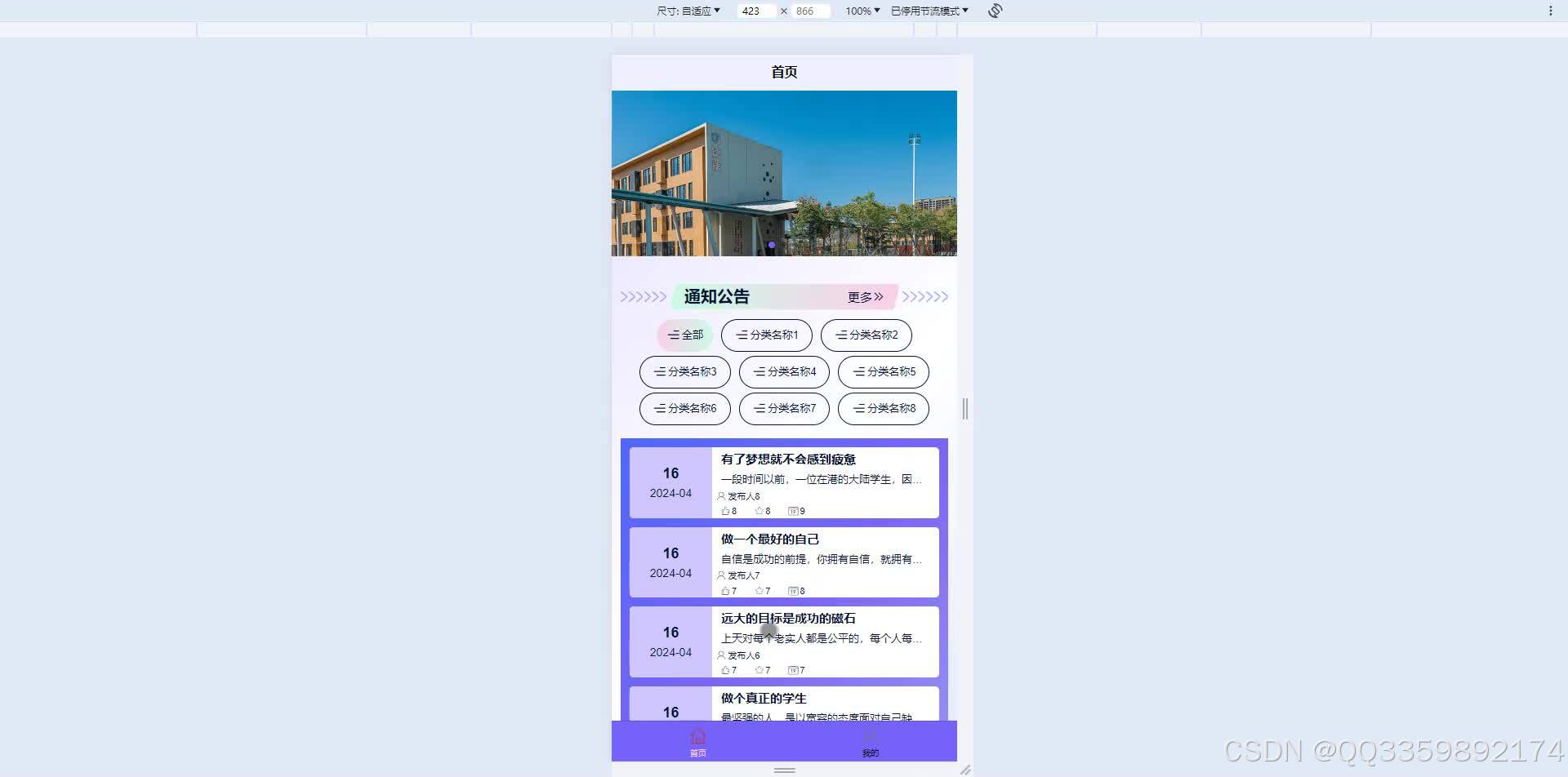
Task: Open the dimensions preset dropdown
Action: (688, 11)
